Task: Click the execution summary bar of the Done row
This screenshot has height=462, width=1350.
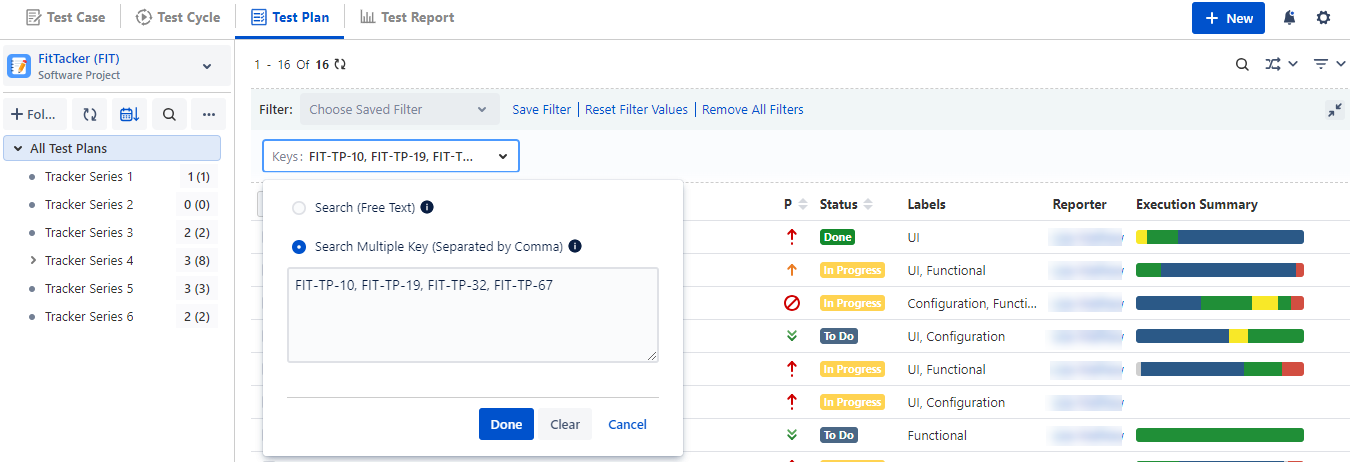Action: point(1220,237)
